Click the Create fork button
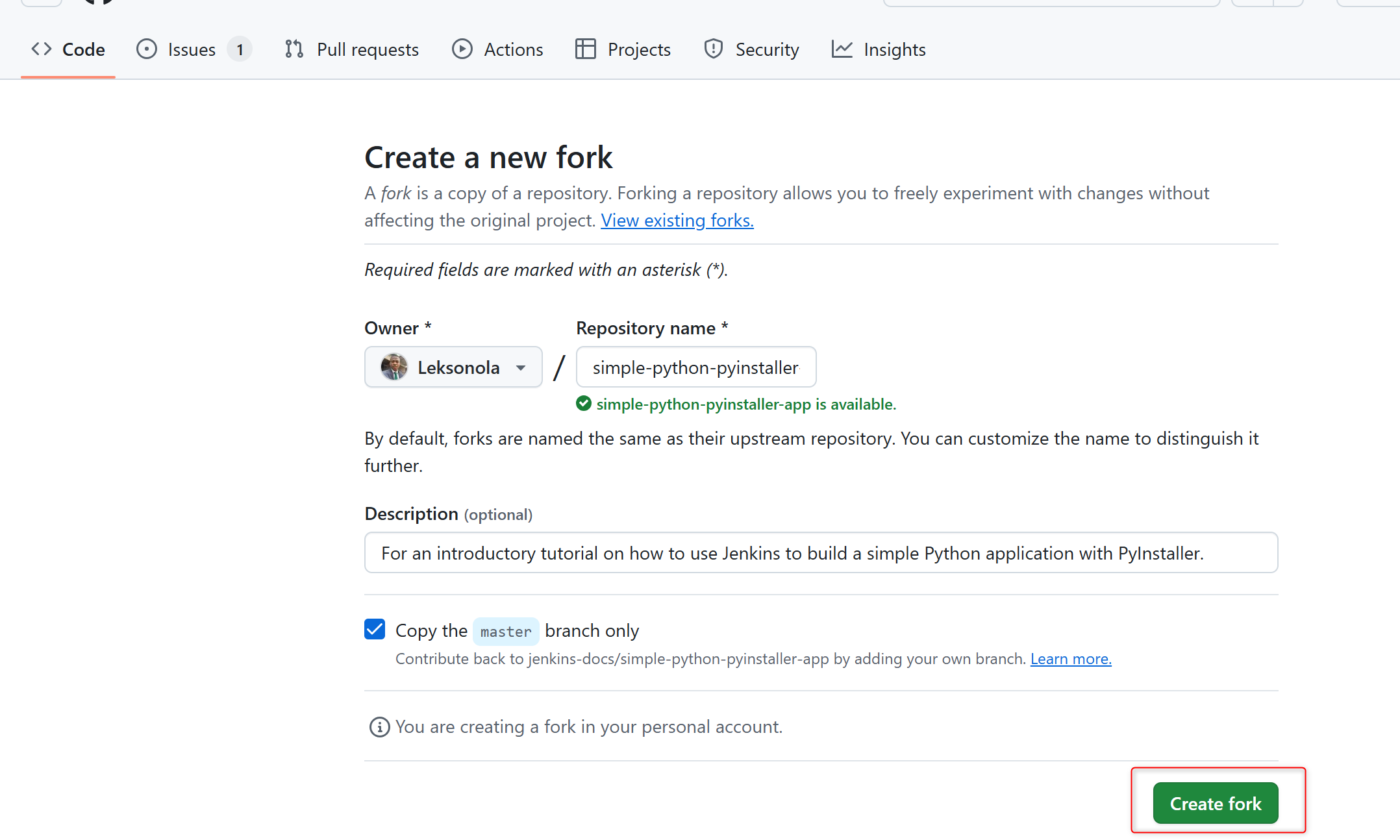The width and height of the screenshot is (1400, 840). [1216, 804]
